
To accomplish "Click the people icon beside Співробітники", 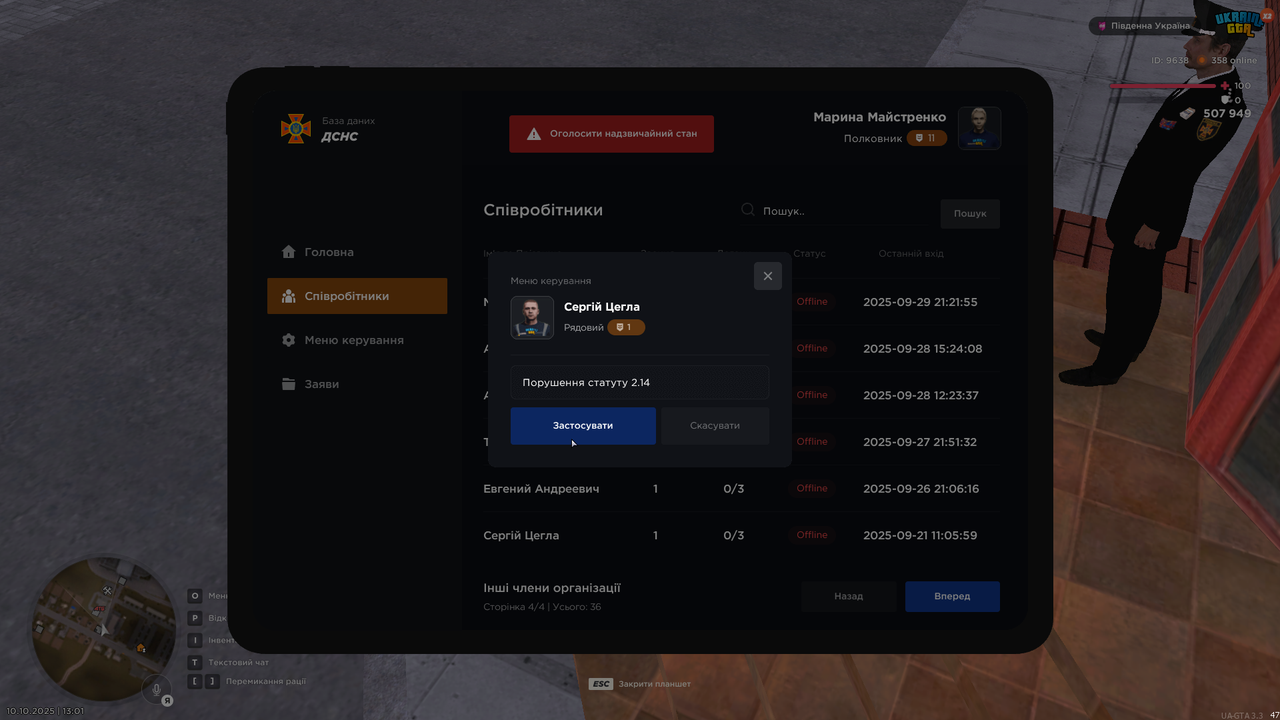I will pyautogui.click(x=288, y=296).
